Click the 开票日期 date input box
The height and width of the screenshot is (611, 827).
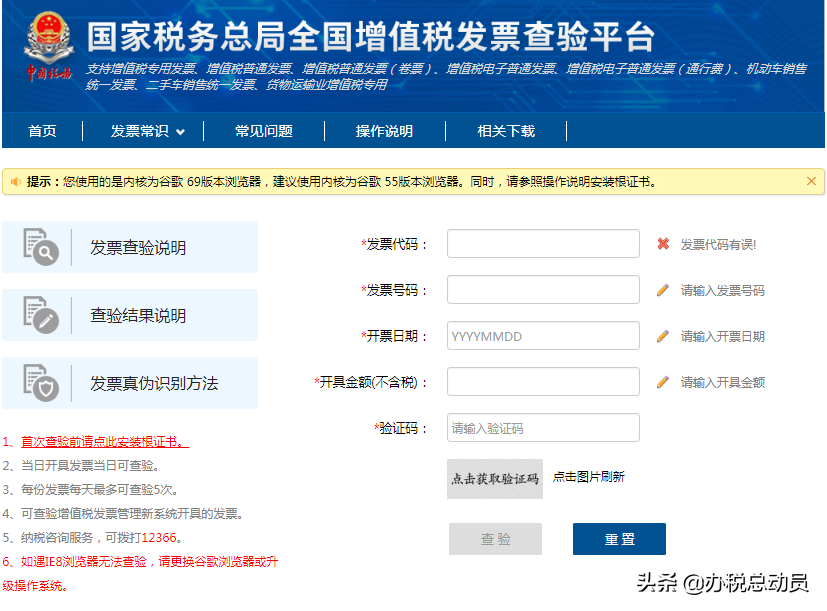point(542,335)
